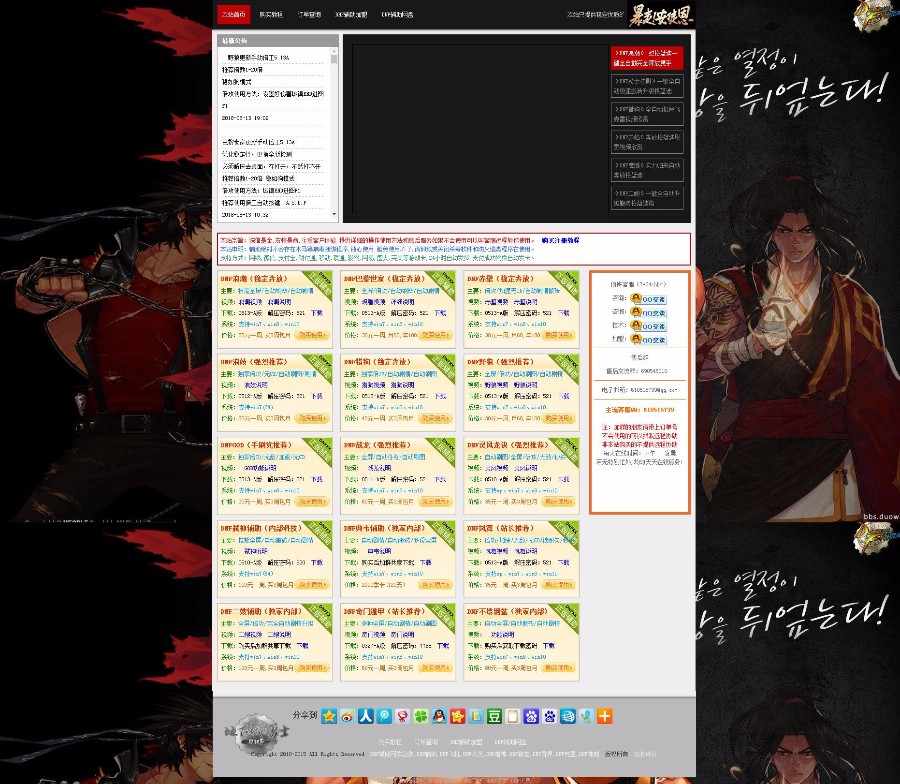This screenshot has height=784, width=900.
Task: Click the buy button in DNF奇门遁甲 card
Action: tap(435, 667)
